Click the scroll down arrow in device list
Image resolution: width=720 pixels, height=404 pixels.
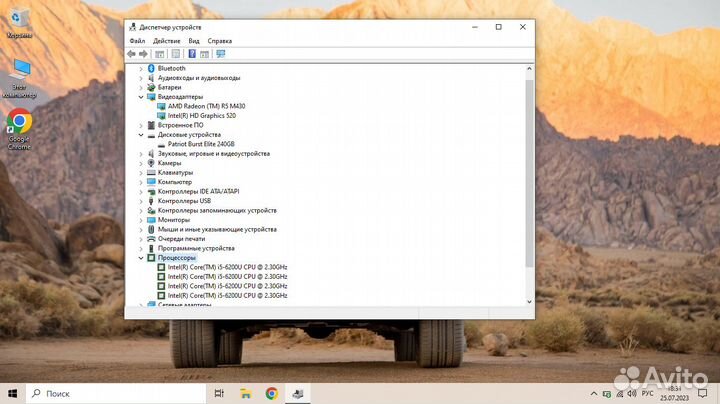[x=529, y=302]
